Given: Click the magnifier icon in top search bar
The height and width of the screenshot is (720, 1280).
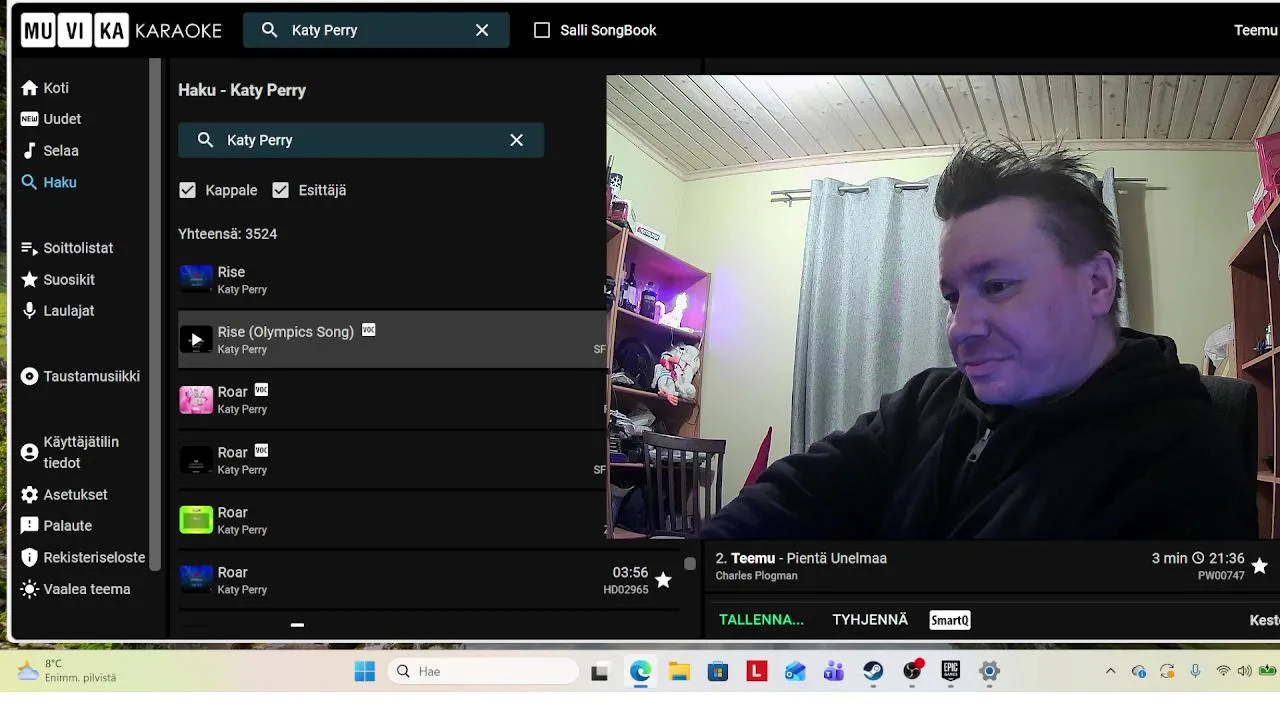Looking at the screenshot, I should 269,30.
